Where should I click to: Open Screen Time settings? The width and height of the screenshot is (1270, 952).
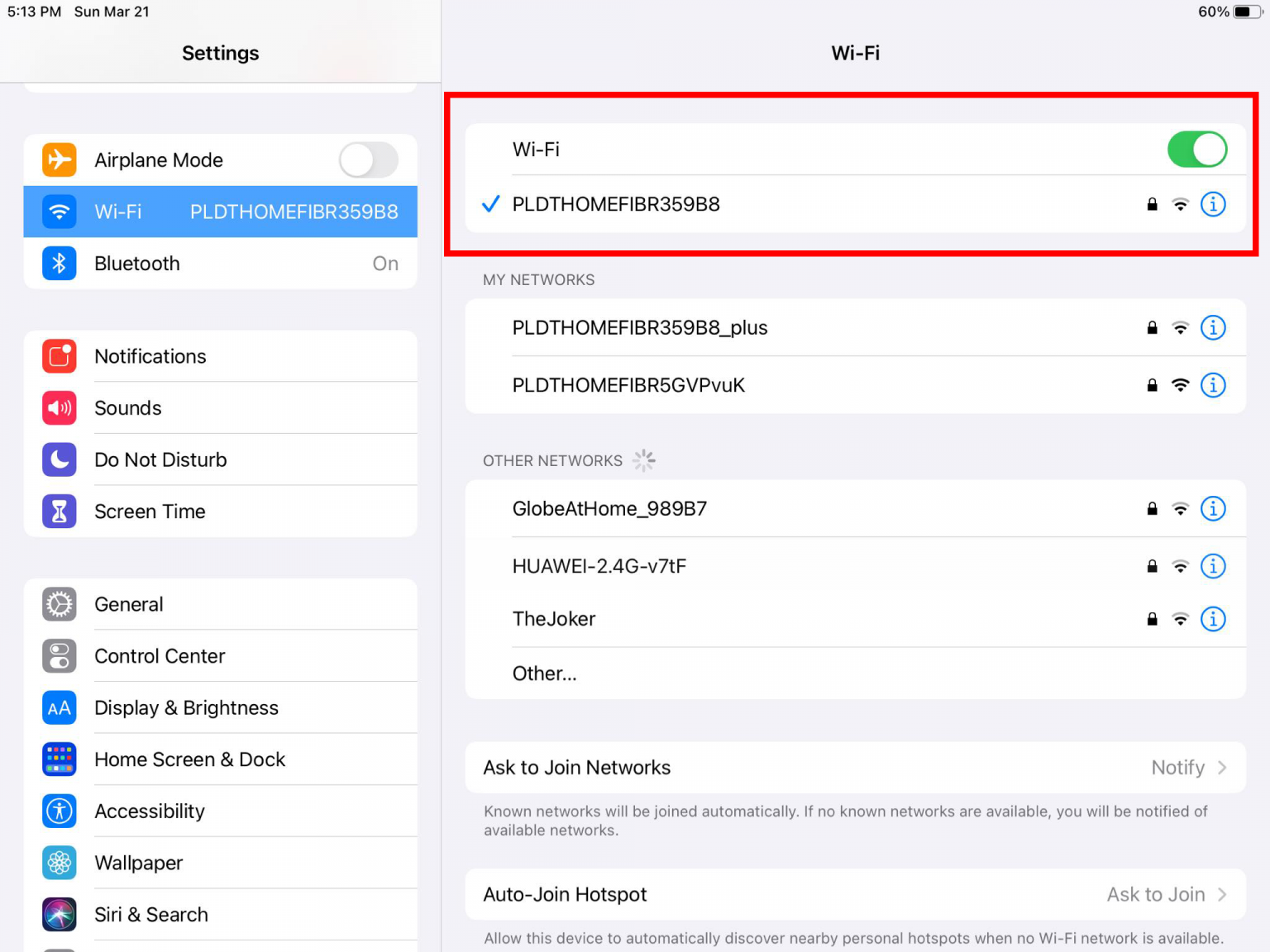point(150,511)
